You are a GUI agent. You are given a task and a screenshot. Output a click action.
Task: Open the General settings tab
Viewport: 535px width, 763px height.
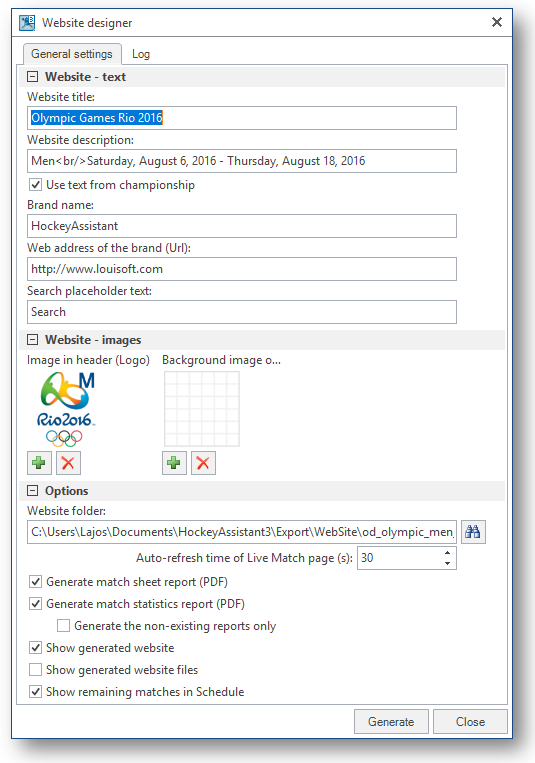tap(72, 54)
